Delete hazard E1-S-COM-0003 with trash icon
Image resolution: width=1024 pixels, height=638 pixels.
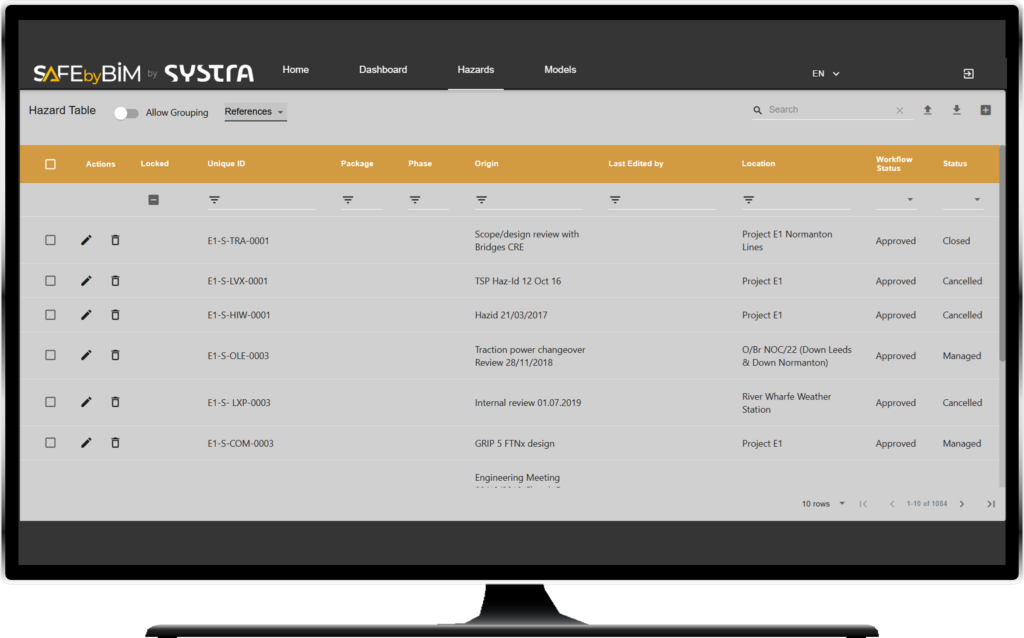point(115,443)
